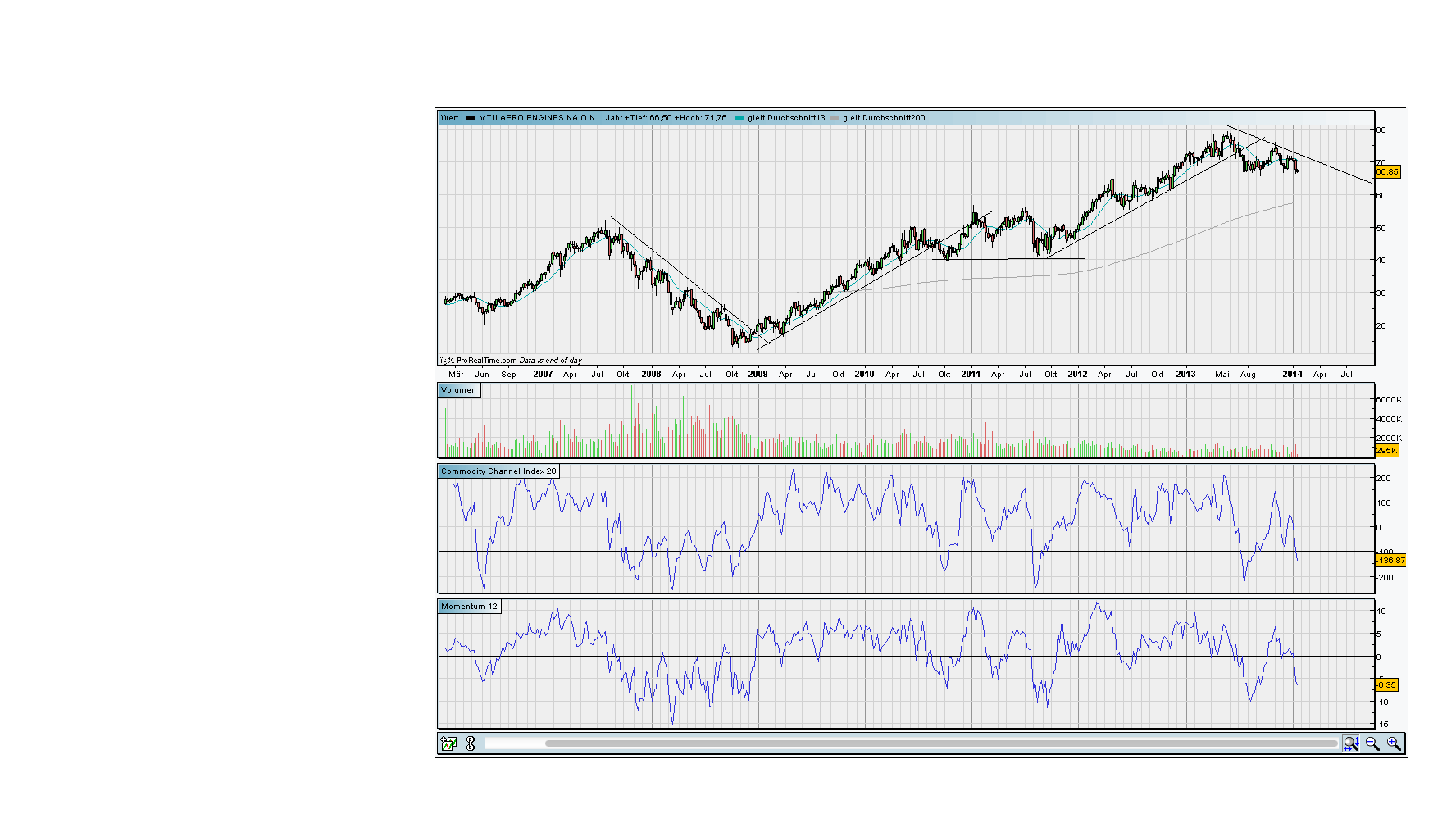Viewport: 1456px width, 823px height.
Task: Click the 20 price axis label
Action: click(1381, 326)
